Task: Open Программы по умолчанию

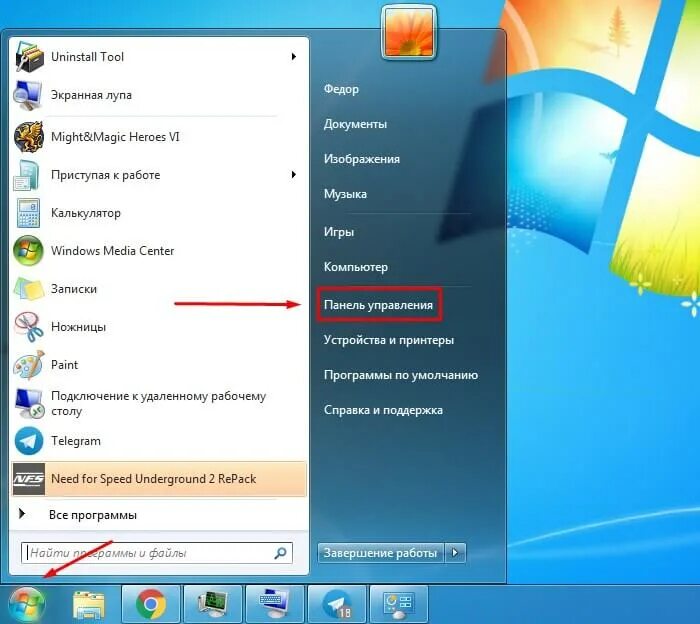Action: pyautogui.click(x=401, y=375)
